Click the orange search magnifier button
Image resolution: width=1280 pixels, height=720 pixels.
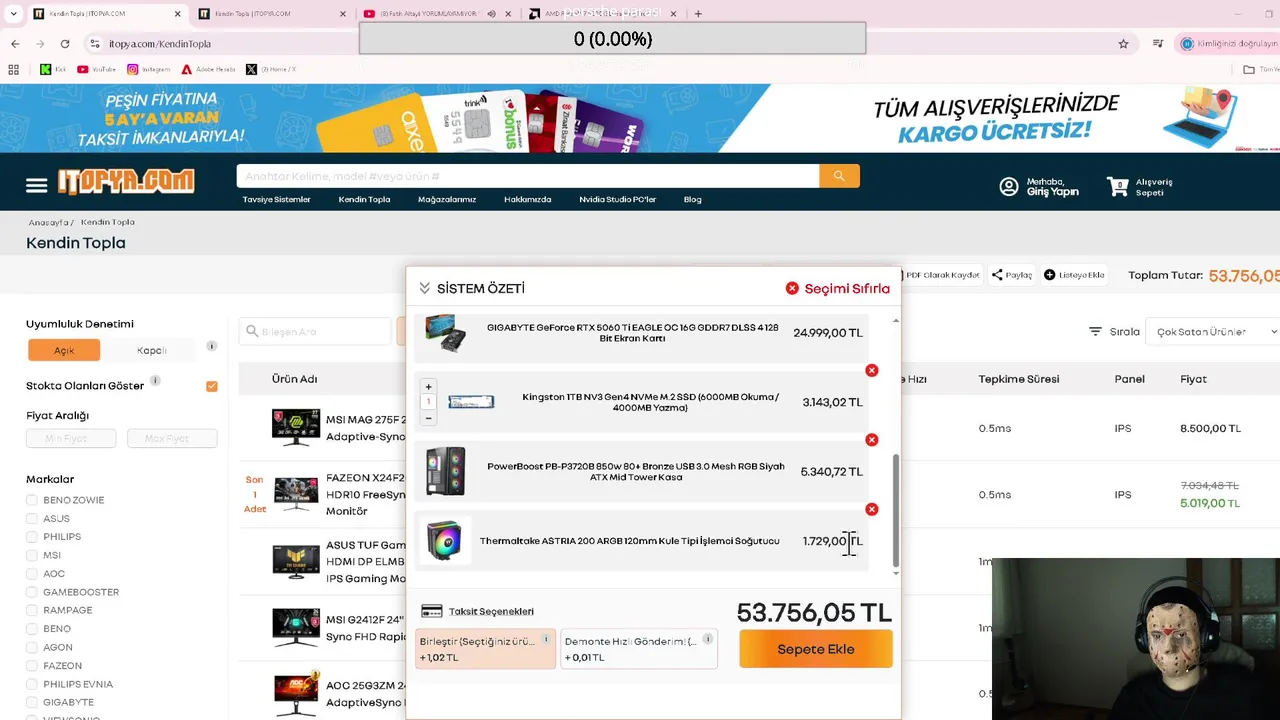(x=839, y=176)
